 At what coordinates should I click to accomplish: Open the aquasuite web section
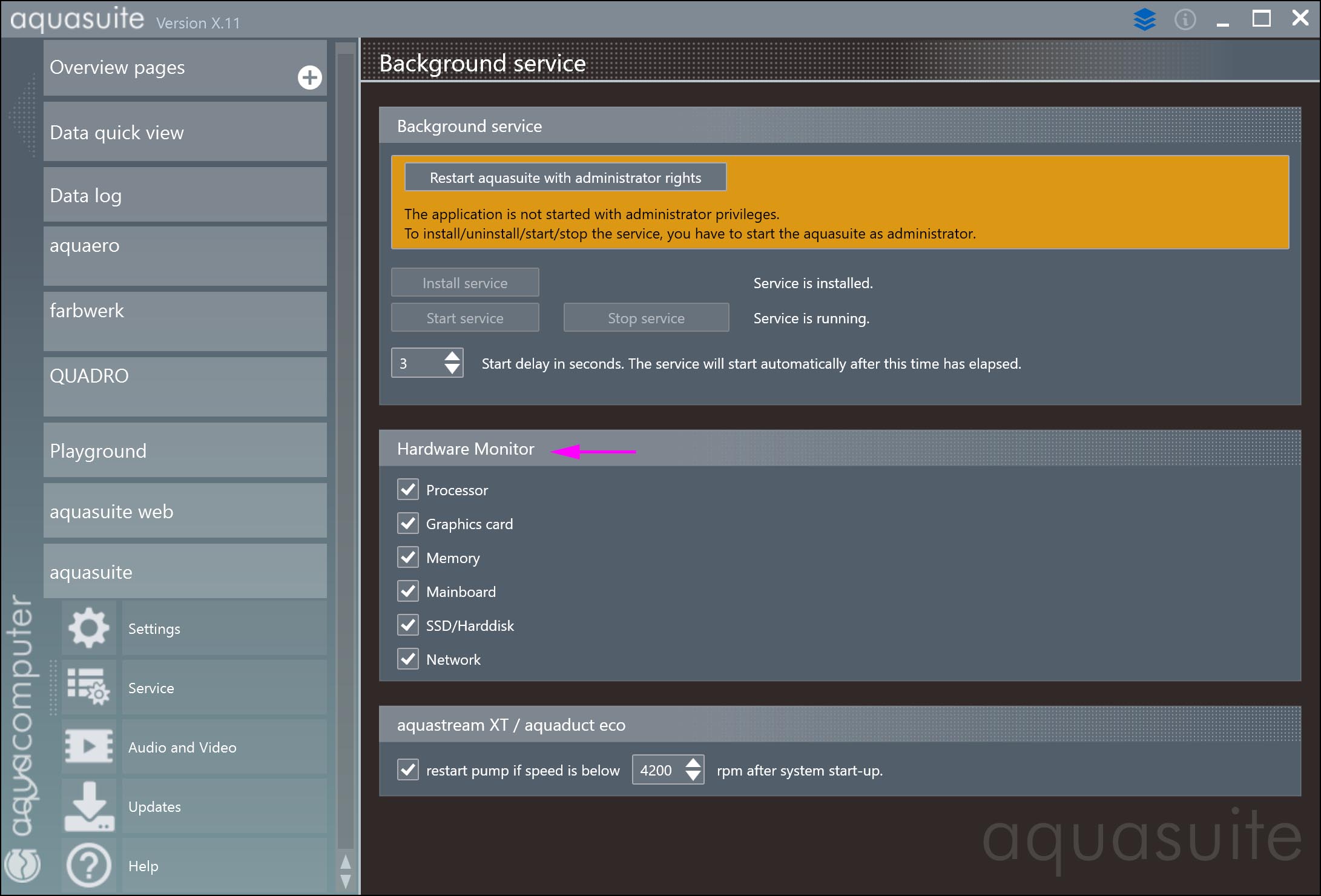(185, 510)
